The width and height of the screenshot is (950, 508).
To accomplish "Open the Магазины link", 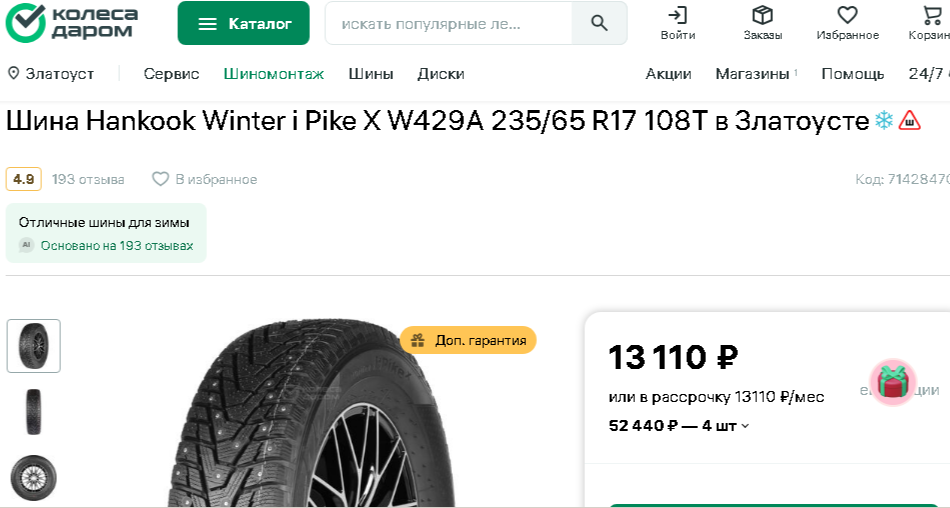I will pyautogui.click(x=752, y=74).
